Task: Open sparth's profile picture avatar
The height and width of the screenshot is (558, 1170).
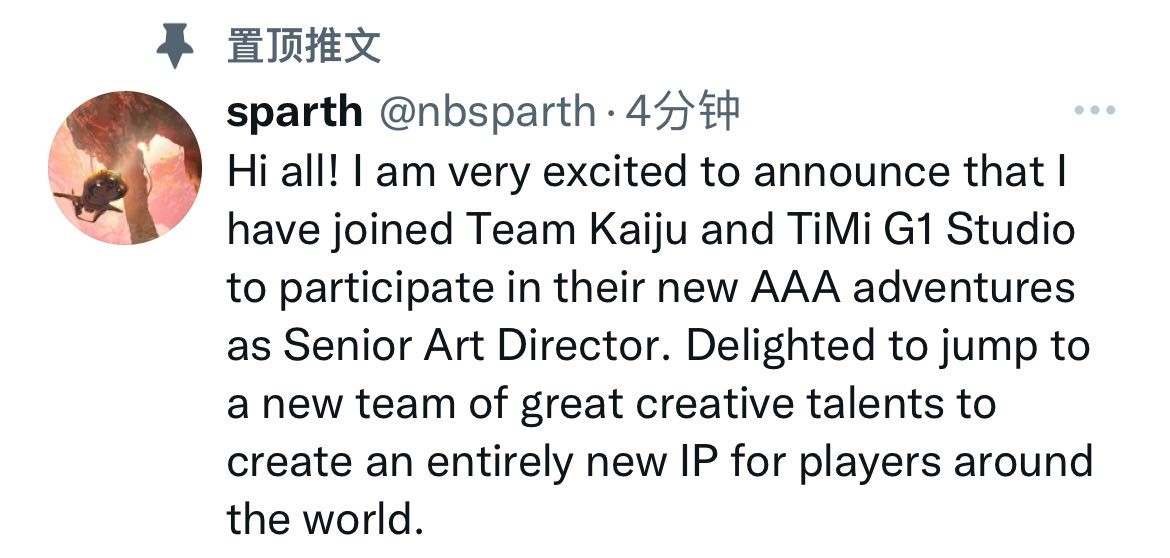Action: click(125, 166)
